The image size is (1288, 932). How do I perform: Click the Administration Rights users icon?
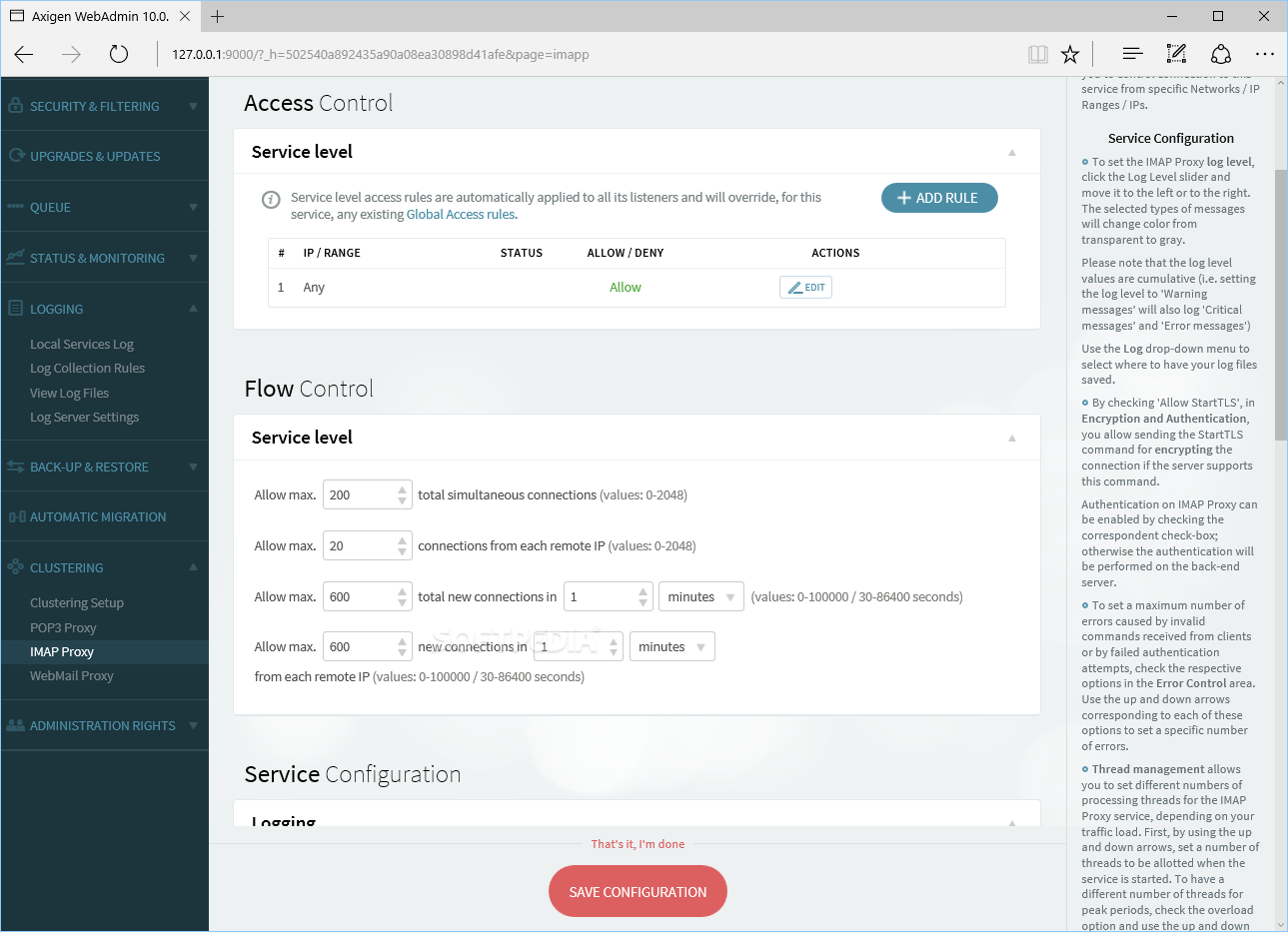(x=15, y=725)
